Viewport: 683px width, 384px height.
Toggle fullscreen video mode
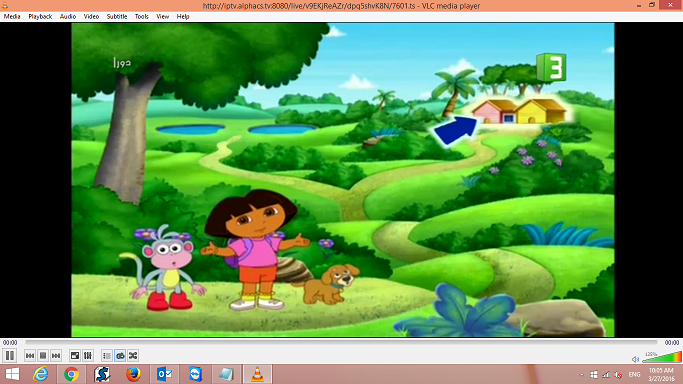[x=75, y=356]
